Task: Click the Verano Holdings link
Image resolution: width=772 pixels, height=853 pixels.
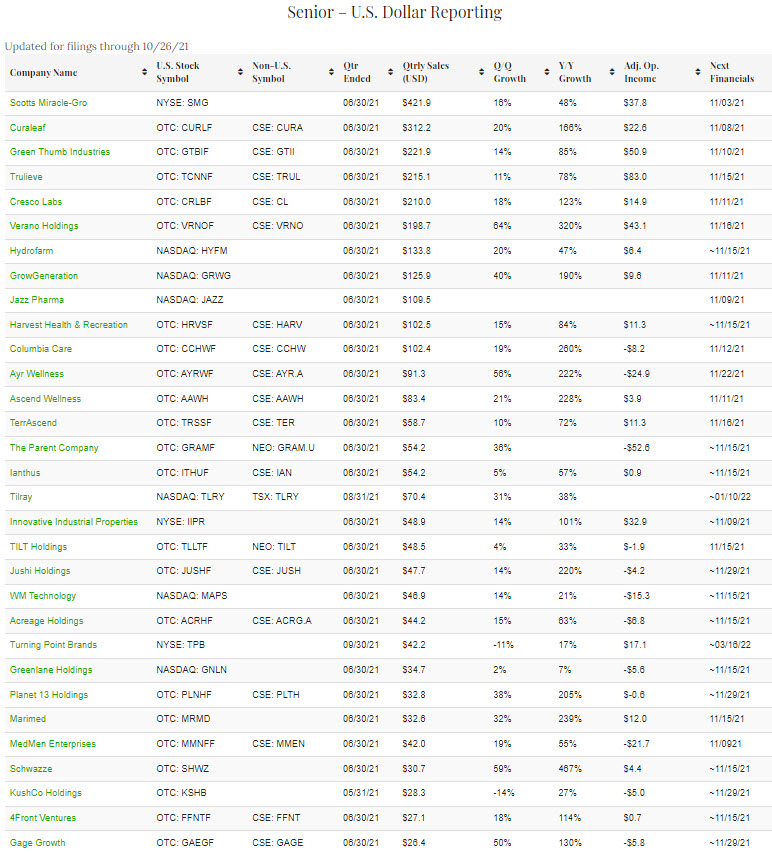Action: [44, 226]
